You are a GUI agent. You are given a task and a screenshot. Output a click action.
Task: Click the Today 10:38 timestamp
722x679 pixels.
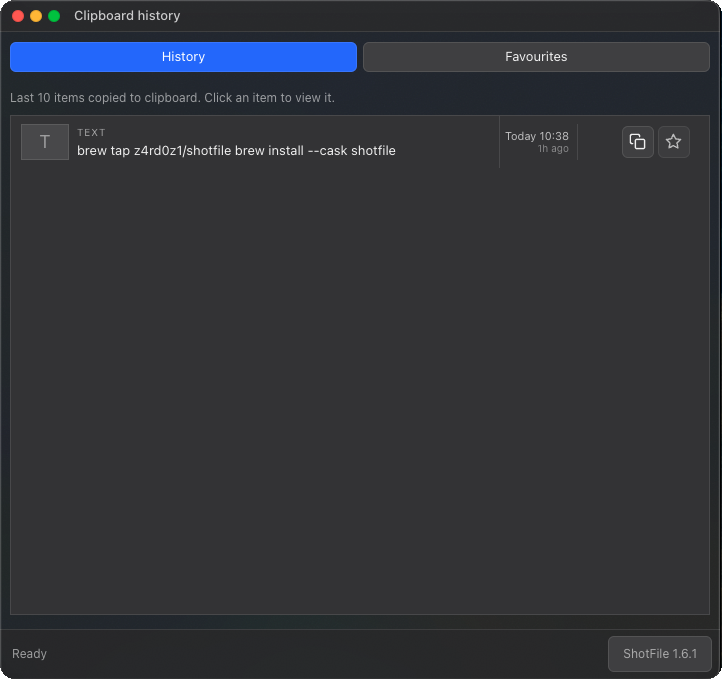coord(536,136)
